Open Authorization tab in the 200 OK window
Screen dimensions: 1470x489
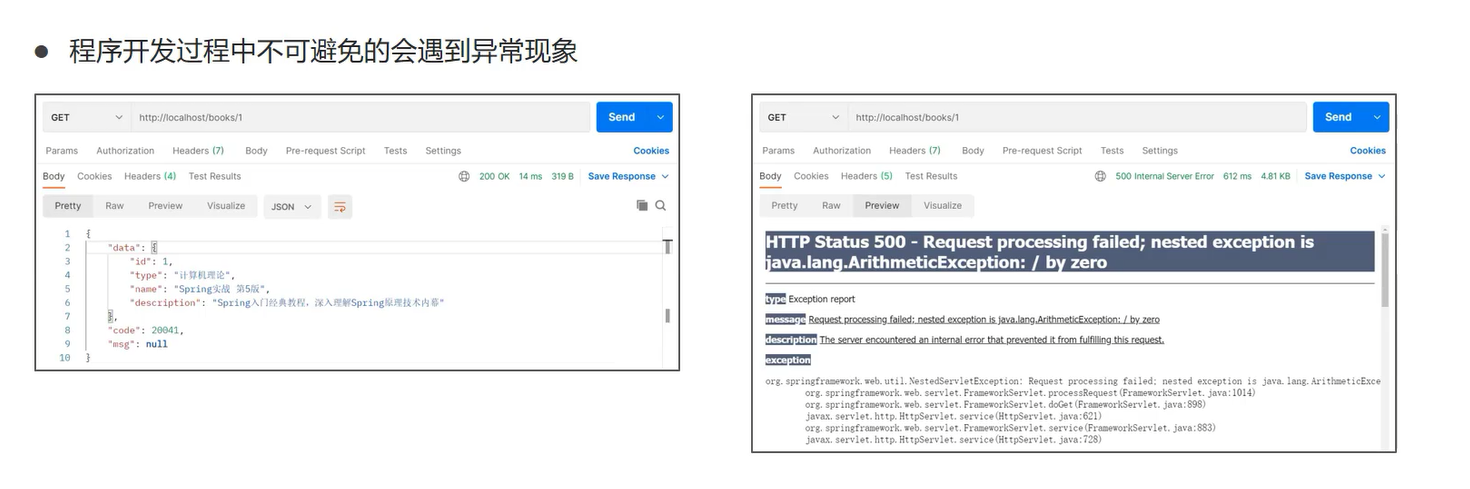[125, 151]
